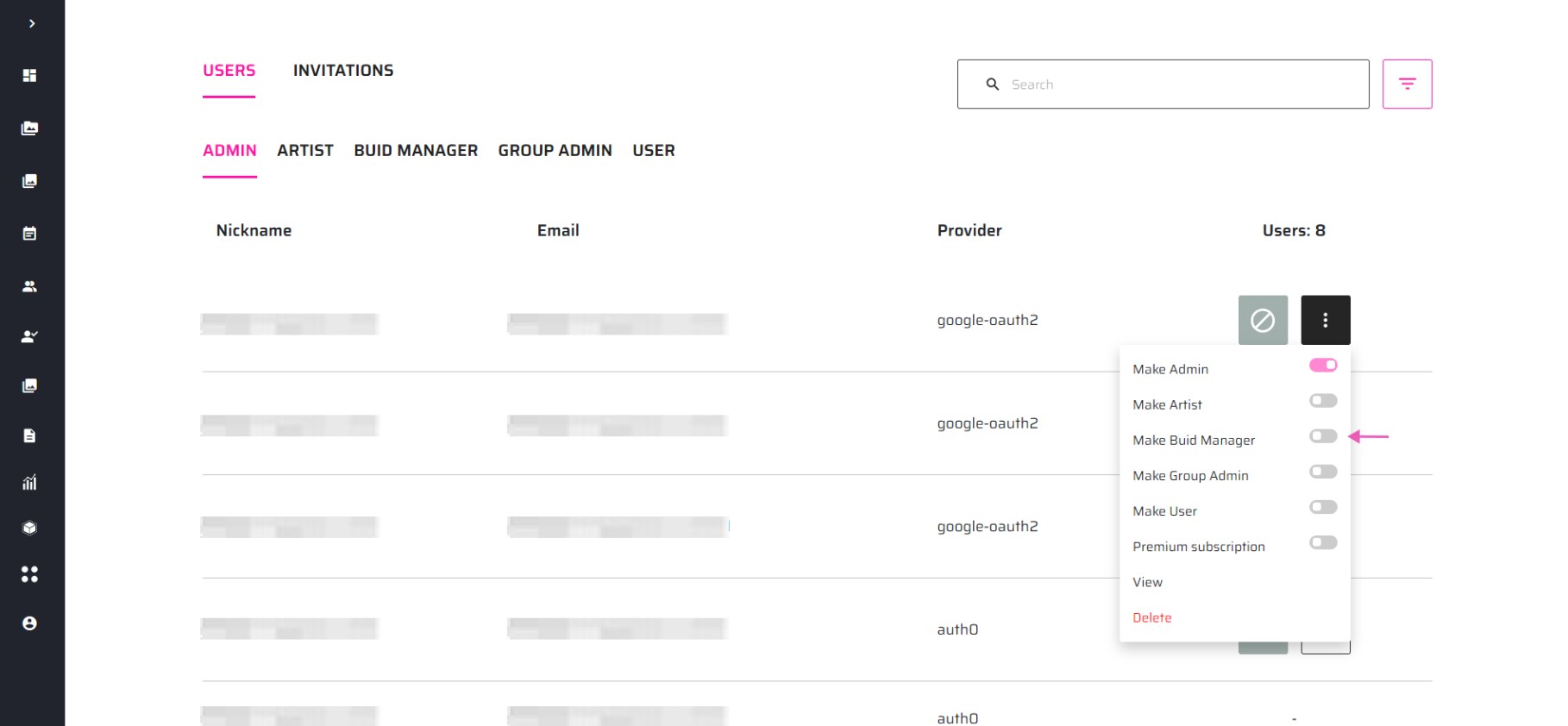1568x726 pixels.
Task: Click the "Make Artist" menu label
Action: [x=1167, y=404]
